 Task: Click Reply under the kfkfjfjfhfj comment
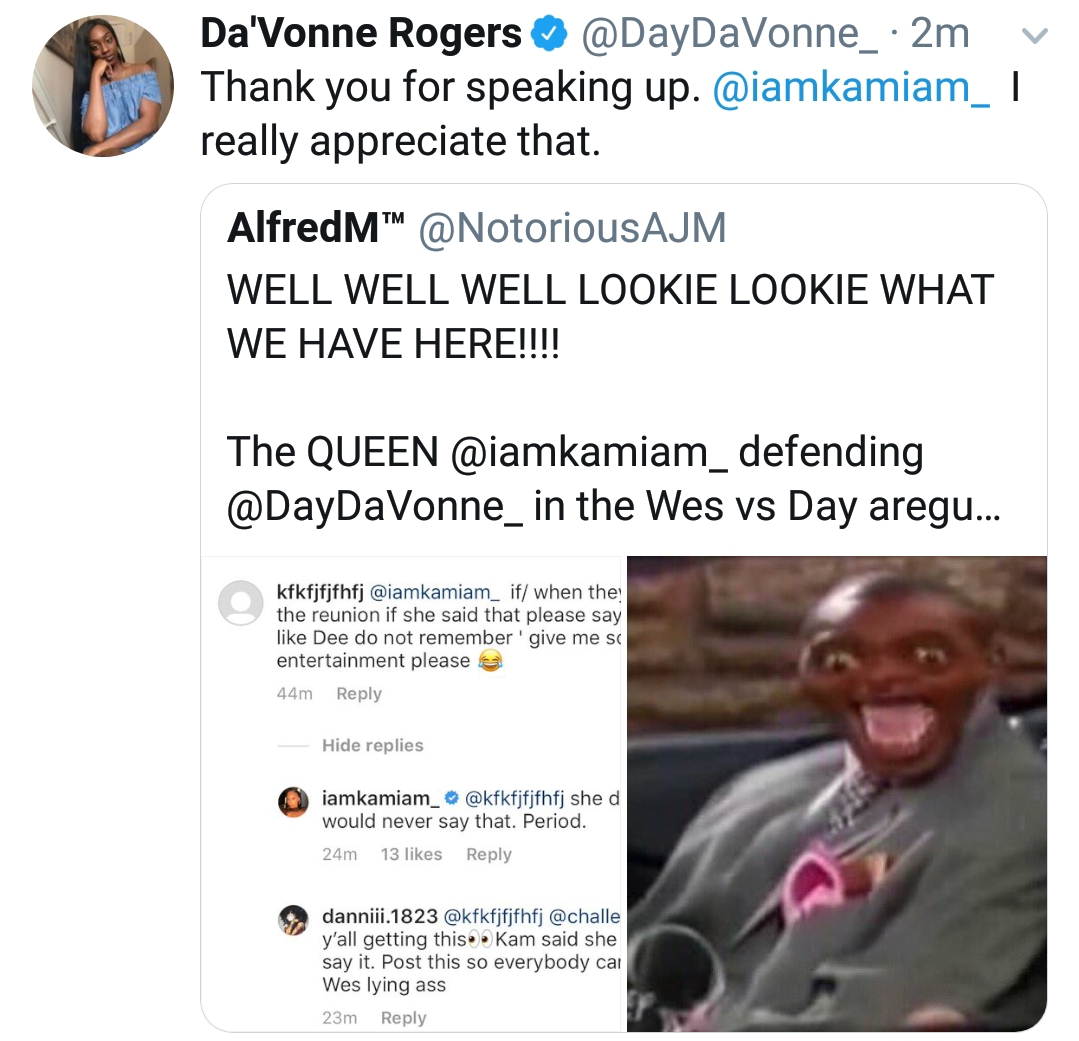[x=359, y=694]
